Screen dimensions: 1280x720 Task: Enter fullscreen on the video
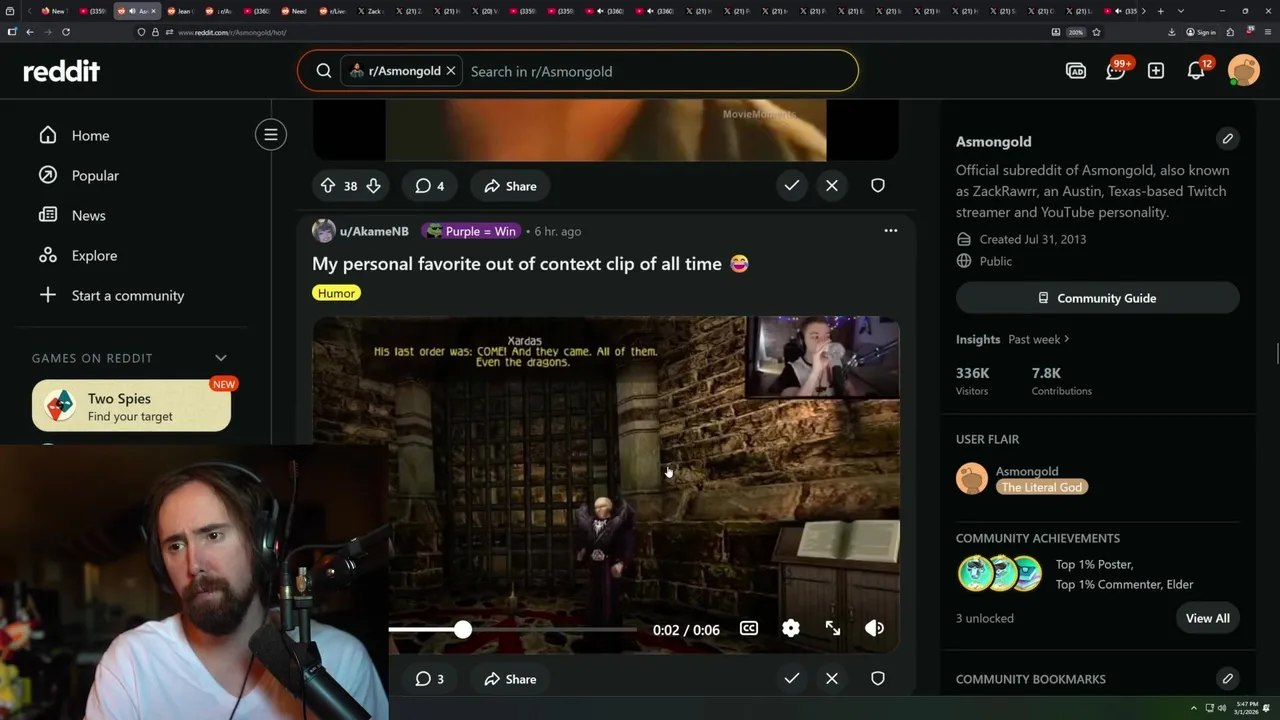(x=833, y=628)
